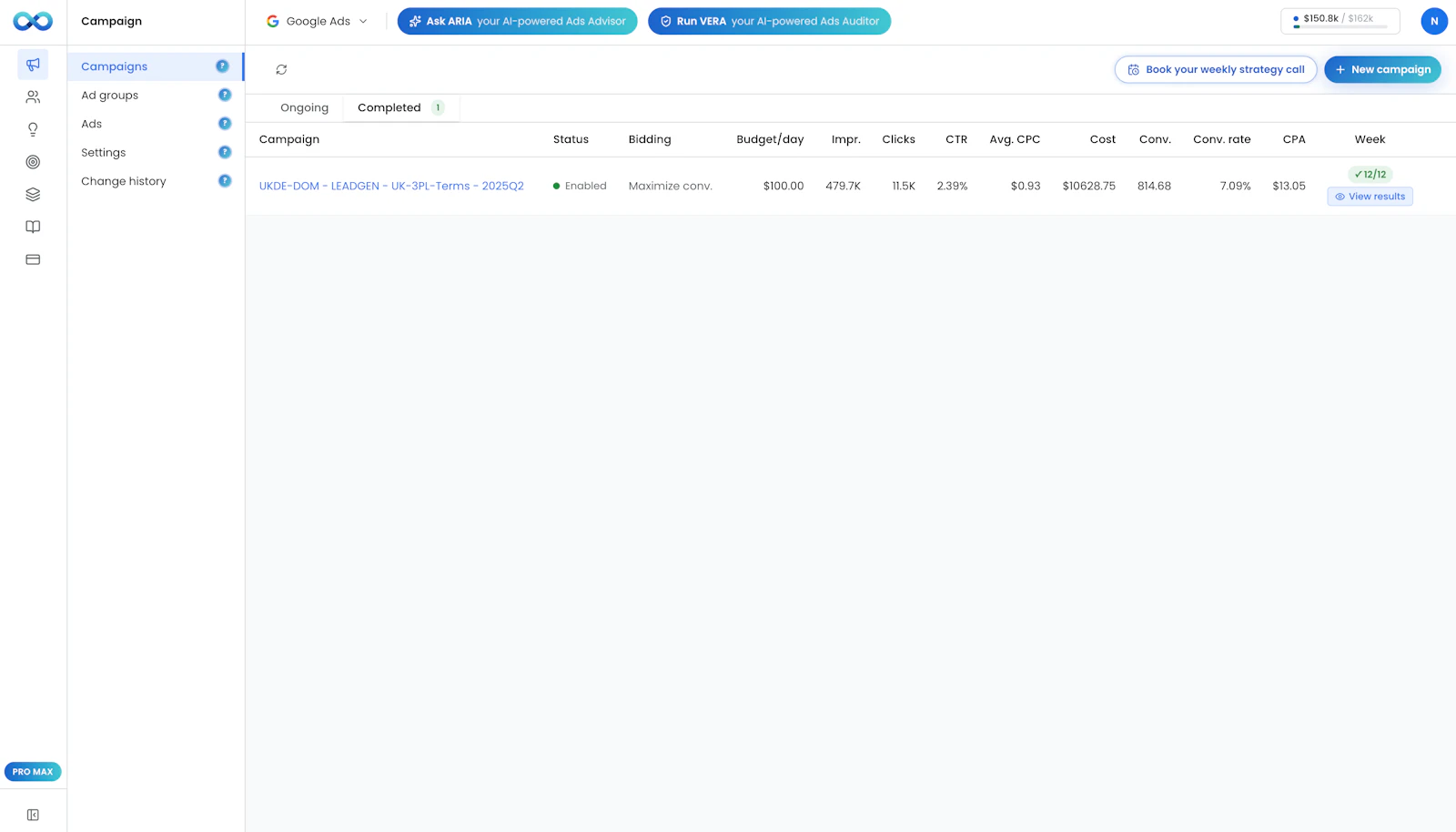Viewport: 1456px width, 832px height.
Task: Open user avatar N menu
Action: point(1434,21)
